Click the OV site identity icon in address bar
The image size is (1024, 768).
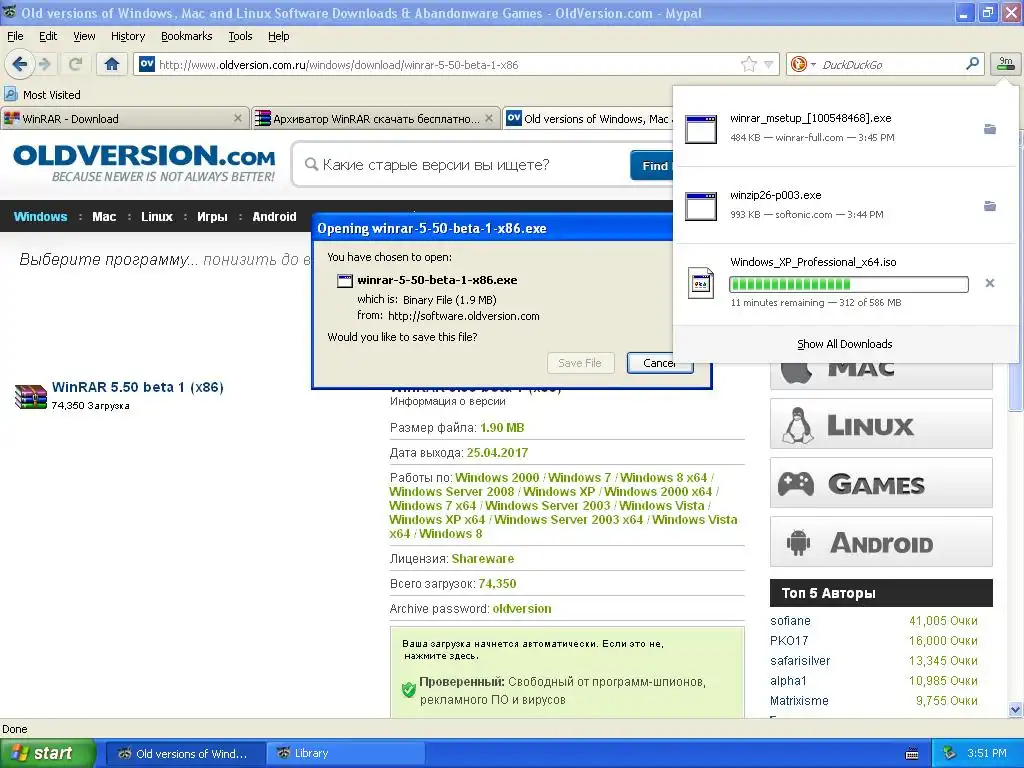pos(147,64)
